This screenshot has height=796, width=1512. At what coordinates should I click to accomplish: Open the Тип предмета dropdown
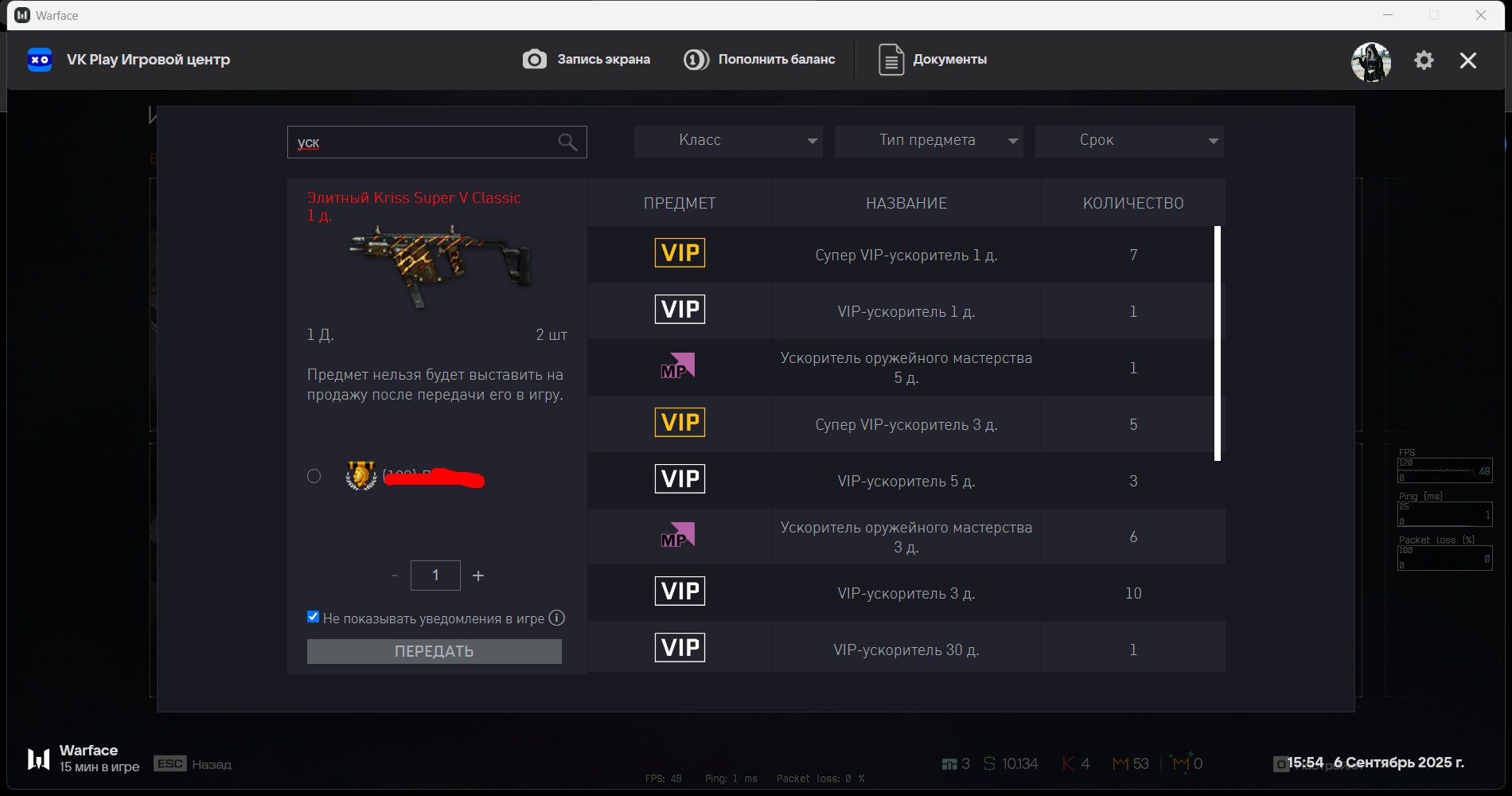click(929, 141)
